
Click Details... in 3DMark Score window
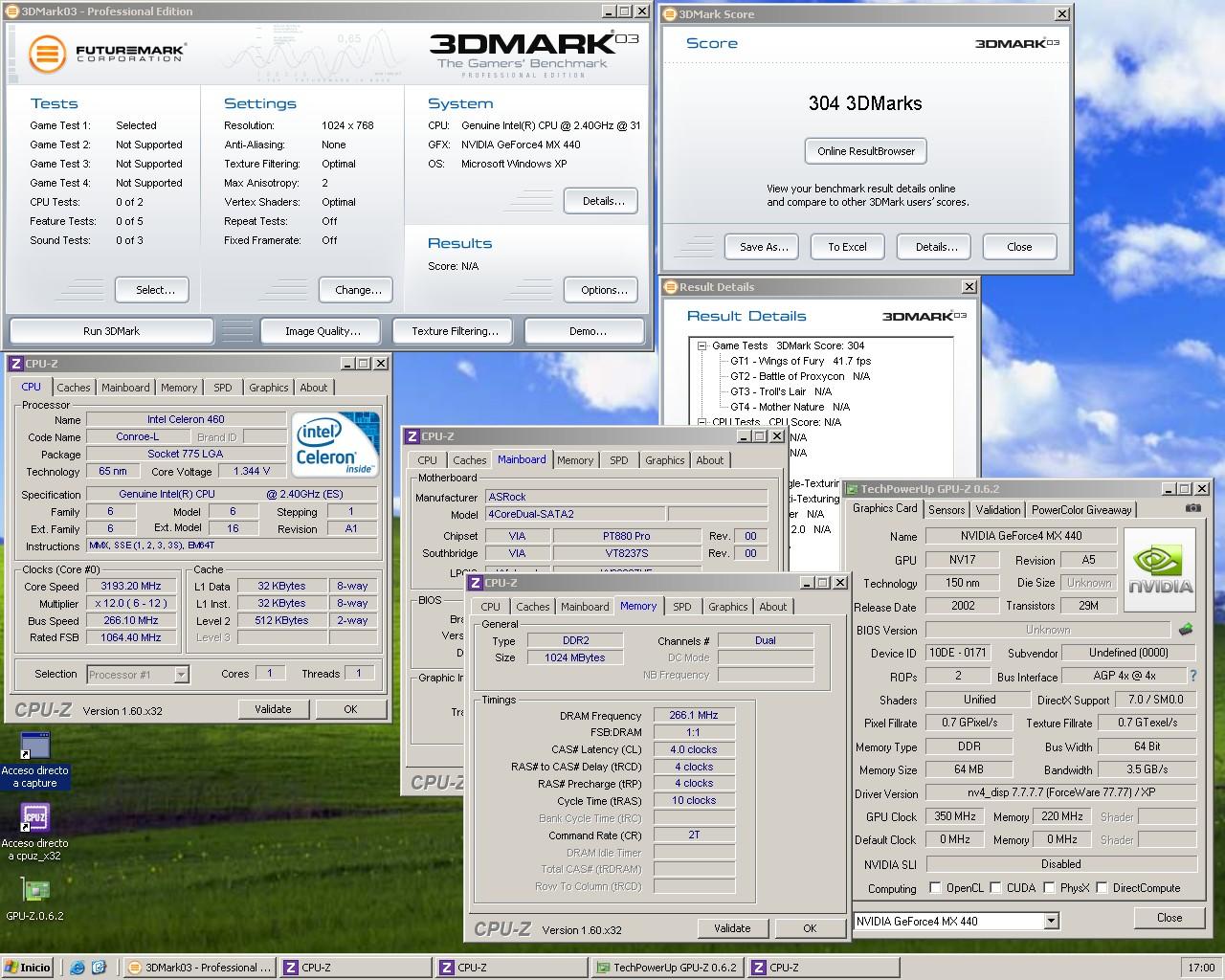pos(936,247)
